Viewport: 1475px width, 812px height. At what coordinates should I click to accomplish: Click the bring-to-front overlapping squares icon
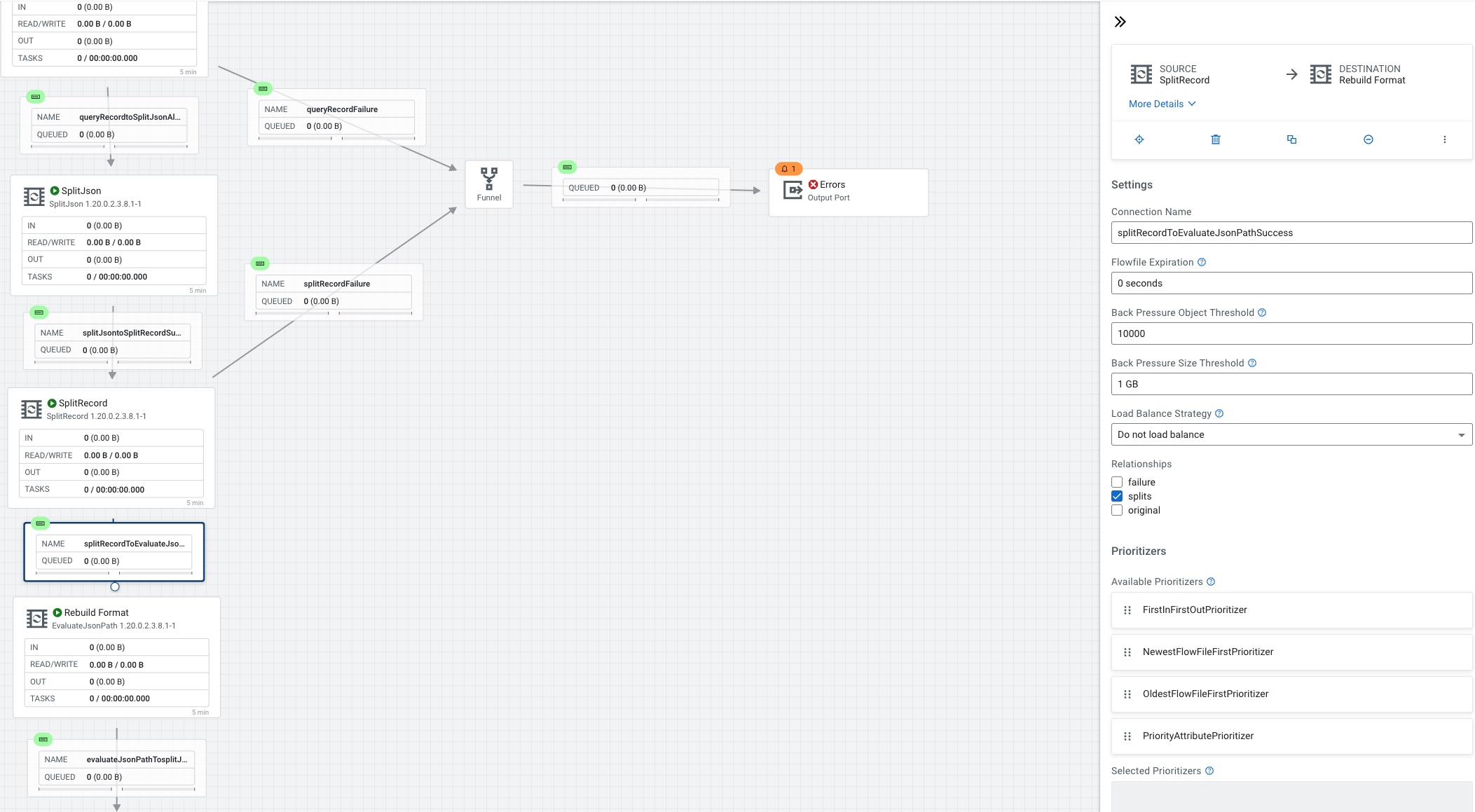click(1291, 139)
